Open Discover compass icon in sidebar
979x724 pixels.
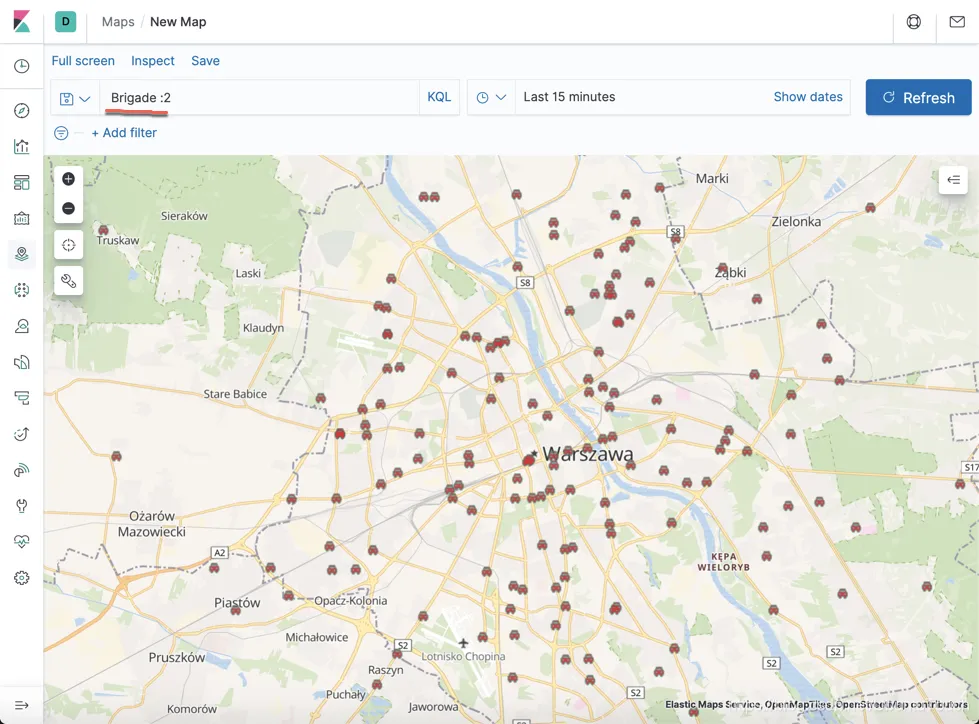21,110
